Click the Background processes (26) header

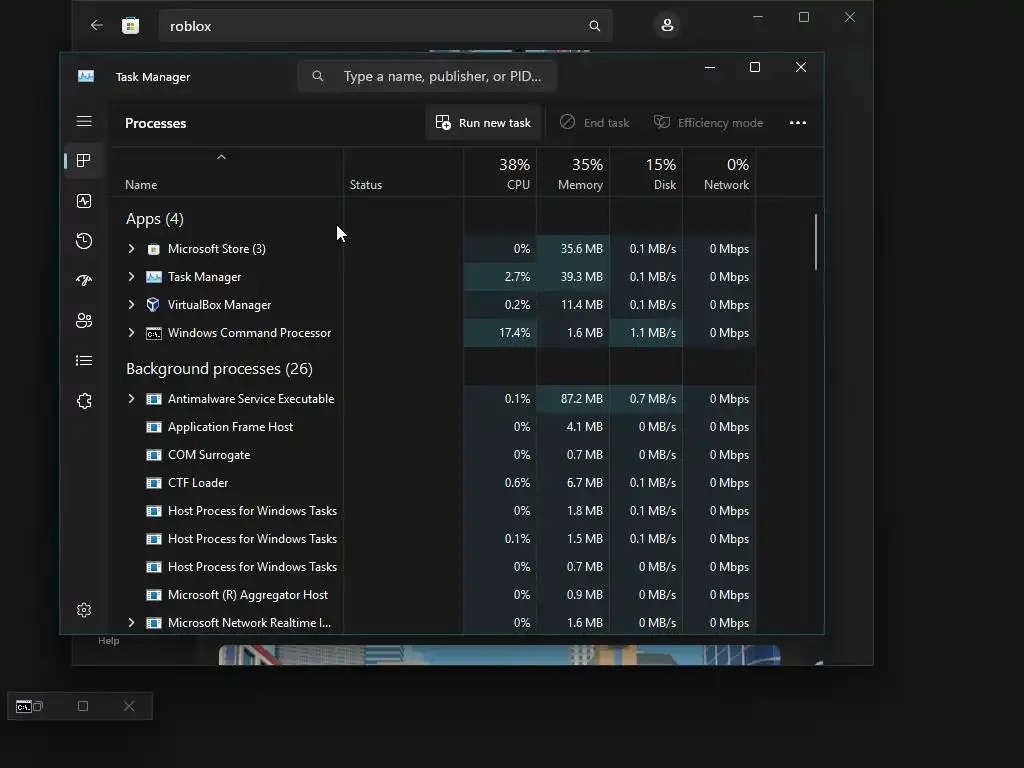[219, 369]
